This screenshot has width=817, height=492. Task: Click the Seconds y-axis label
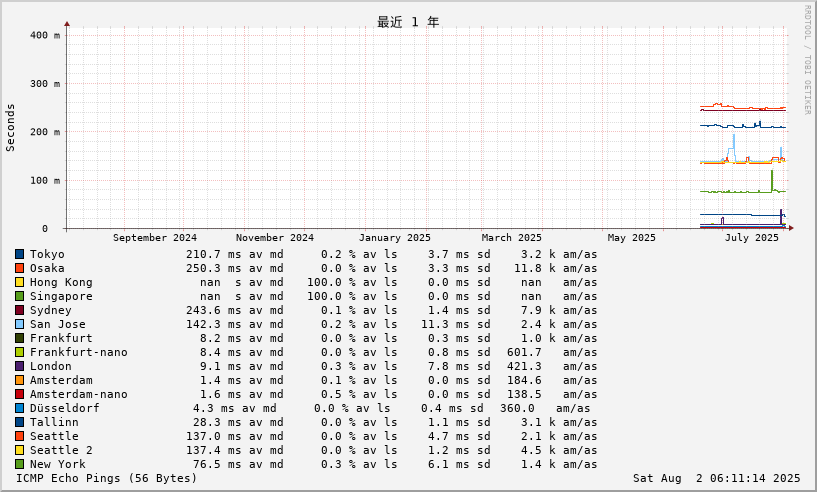(10, 128)
